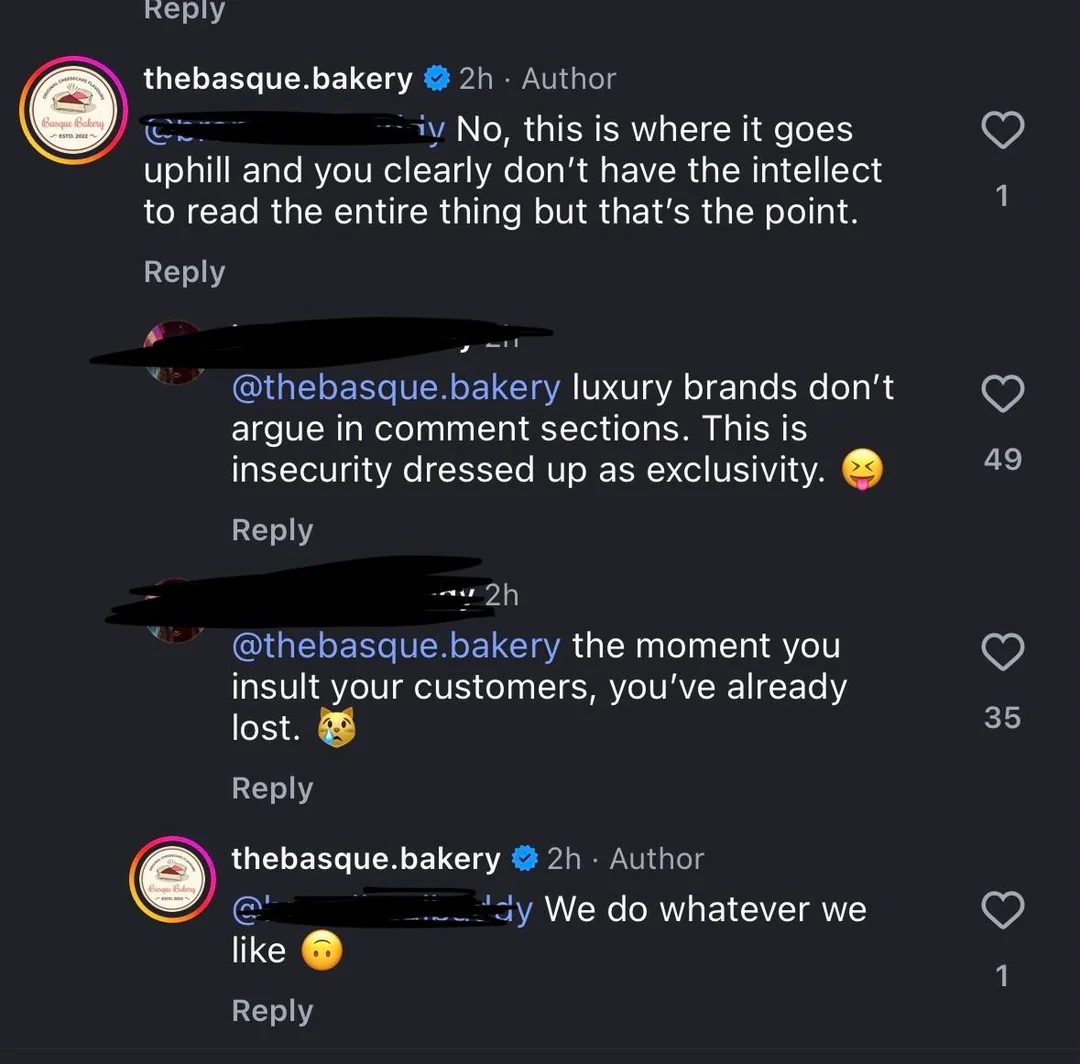View the 49 likes on 'luxury brands' comment

click(1002, 459)
